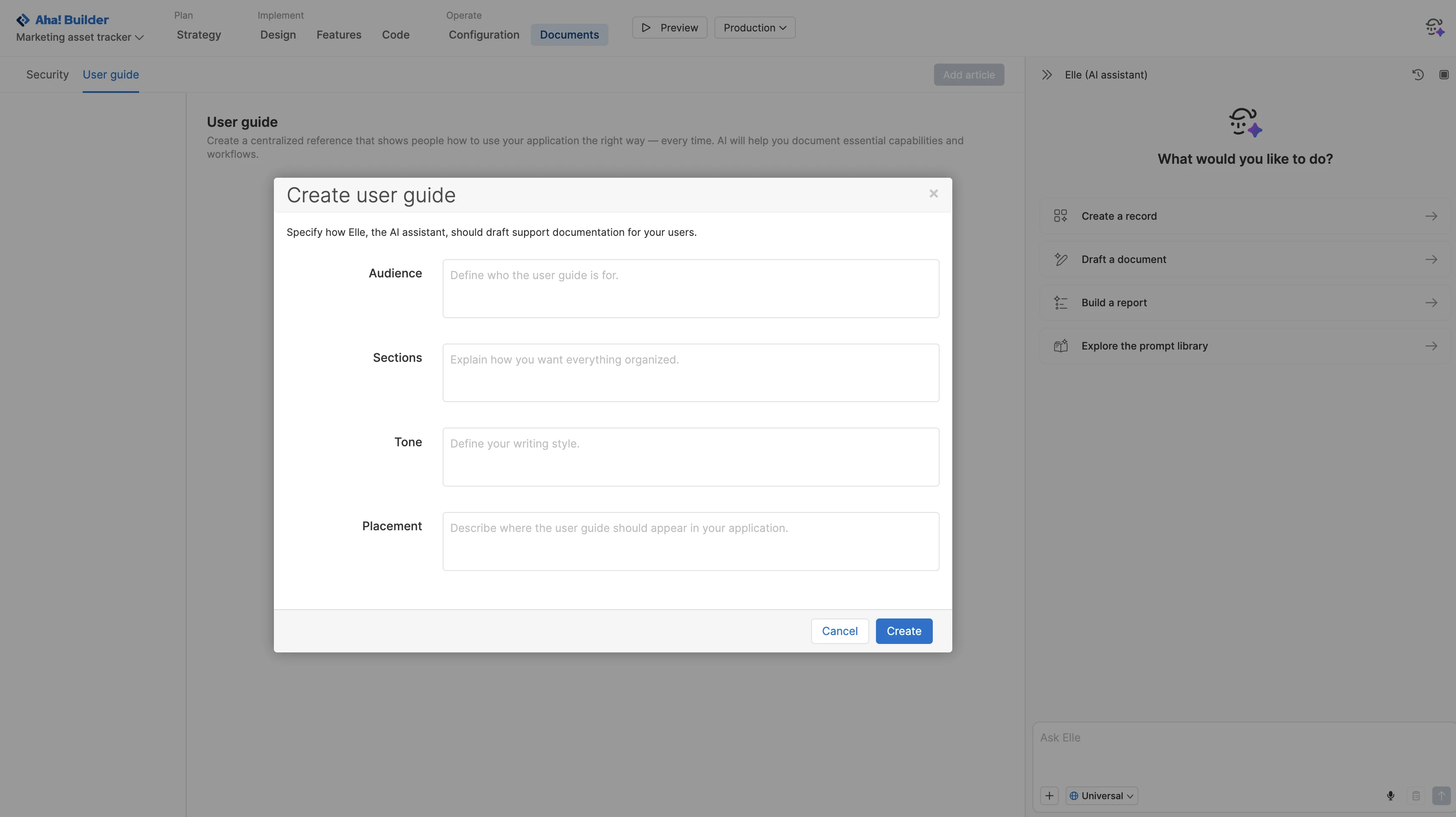The height and width of the screenshot is (817, 1456).
Task: Select the Create a record action
Action: tap(1244, 215)
